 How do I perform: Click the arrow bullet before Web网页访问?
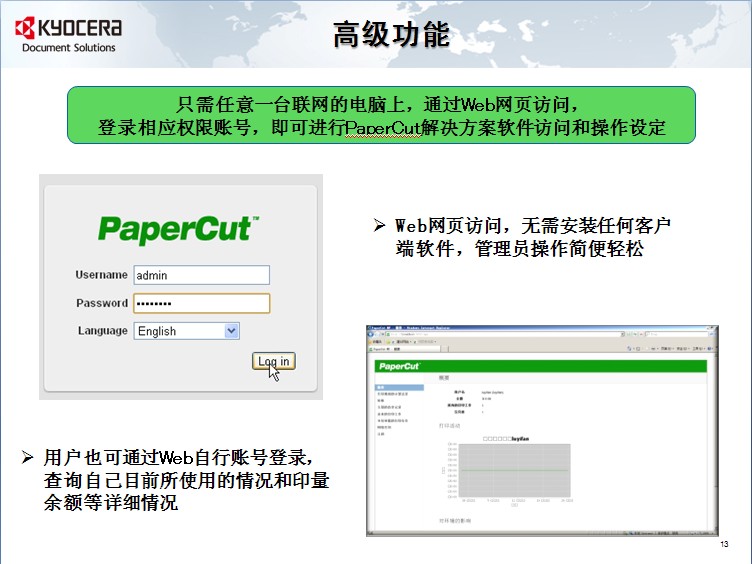pos(379,226)
